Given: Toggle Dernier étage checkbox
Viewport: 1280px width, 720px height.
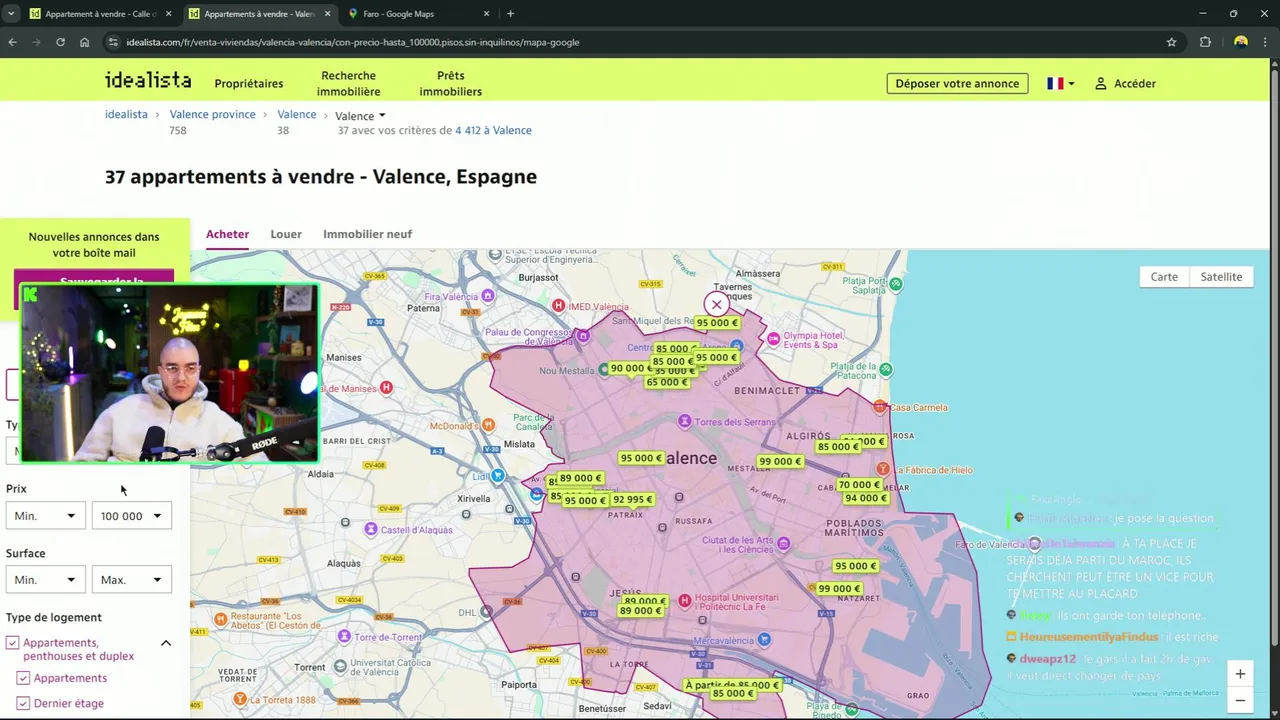Looking at the screenshot, I should (23, 704).
